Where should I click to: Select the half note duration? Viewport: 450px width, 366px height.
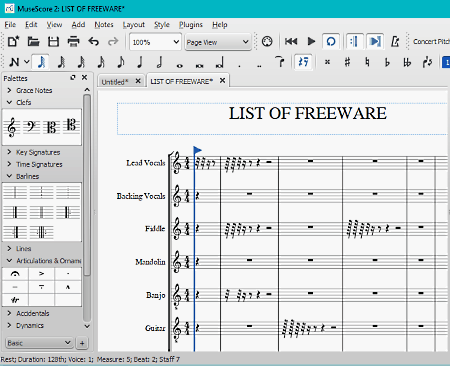(160, 62)
